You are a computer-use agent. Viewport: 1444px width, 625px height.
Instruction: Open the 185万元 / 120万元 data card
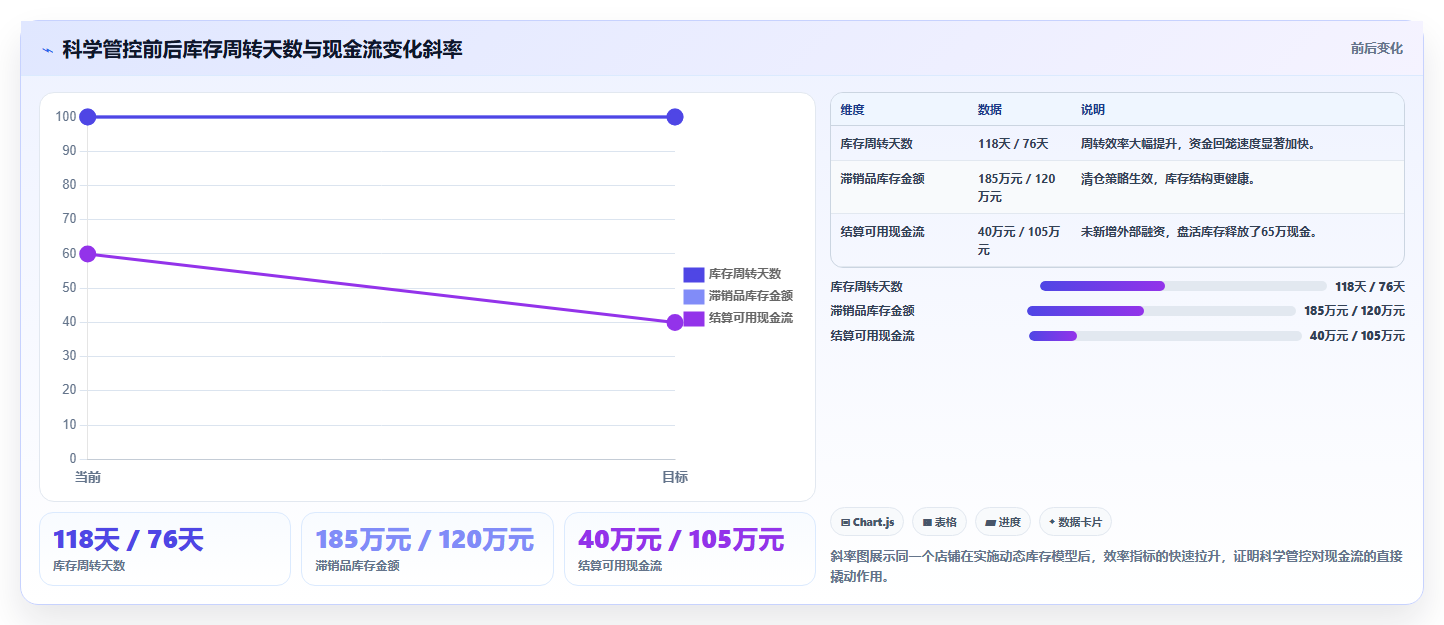pos(427,549)
